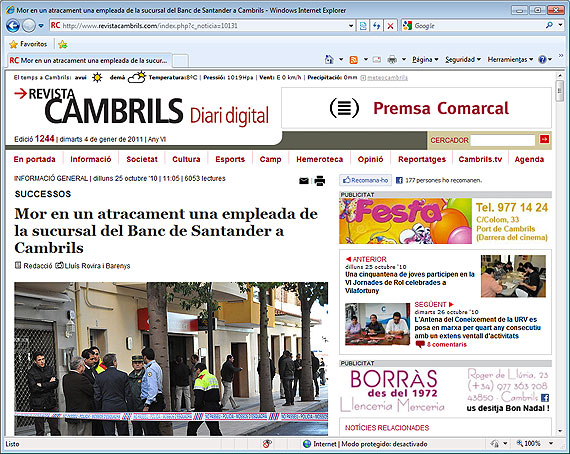The width and height of the screenshot is (570, 454).
Task: Click the Premsa Comarcal banner
Action: click(416, 108)
